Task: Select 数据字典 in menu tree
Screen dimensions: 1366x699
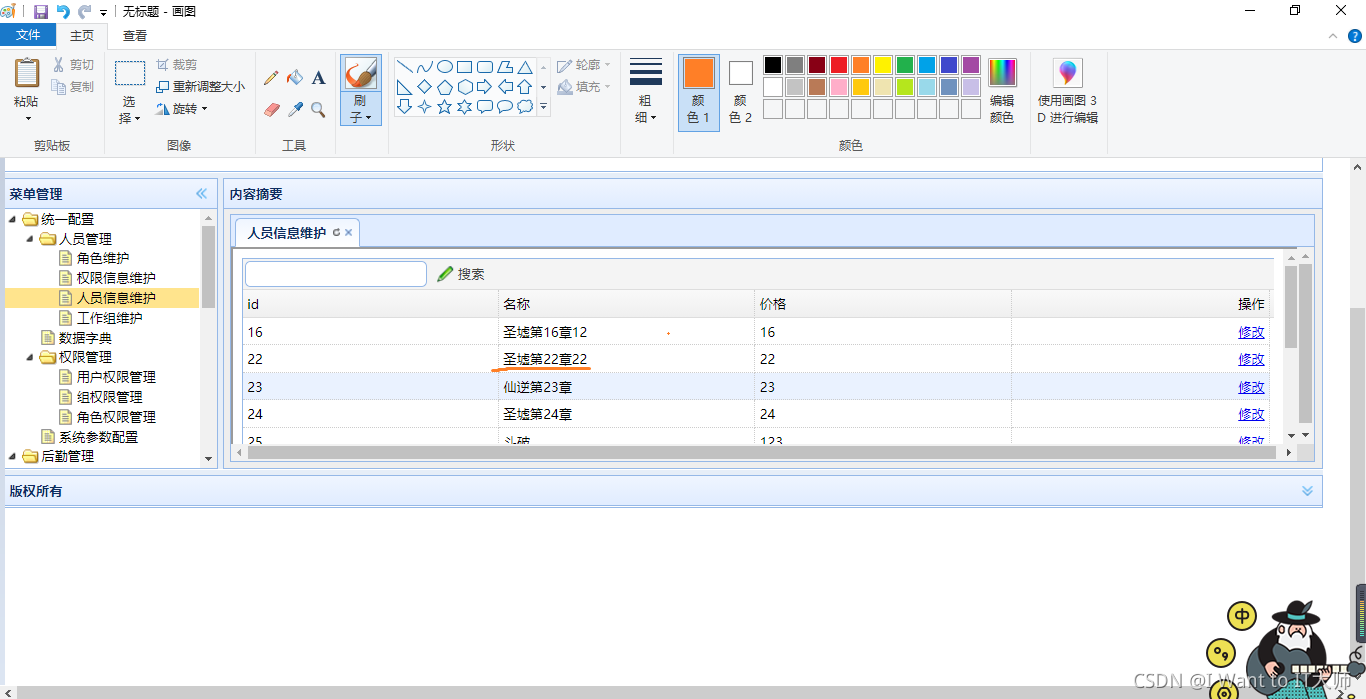Action: point(85,338)
